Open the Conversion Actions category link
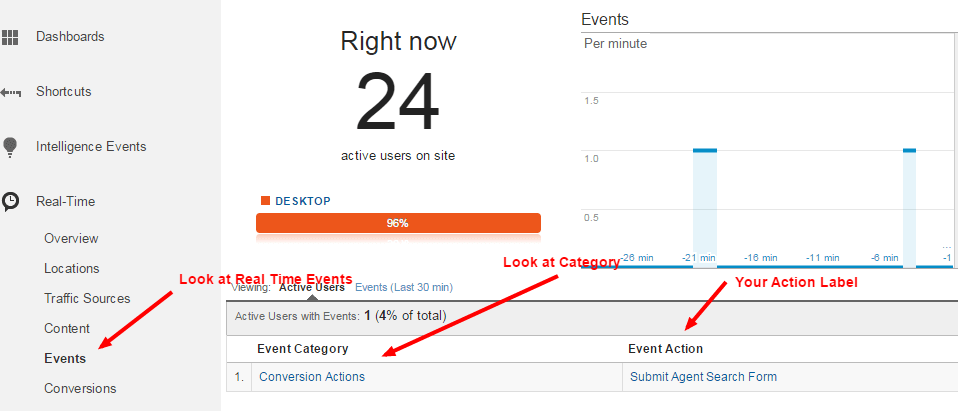This screenshot has width=958, height=411. [x=312, y=377]
